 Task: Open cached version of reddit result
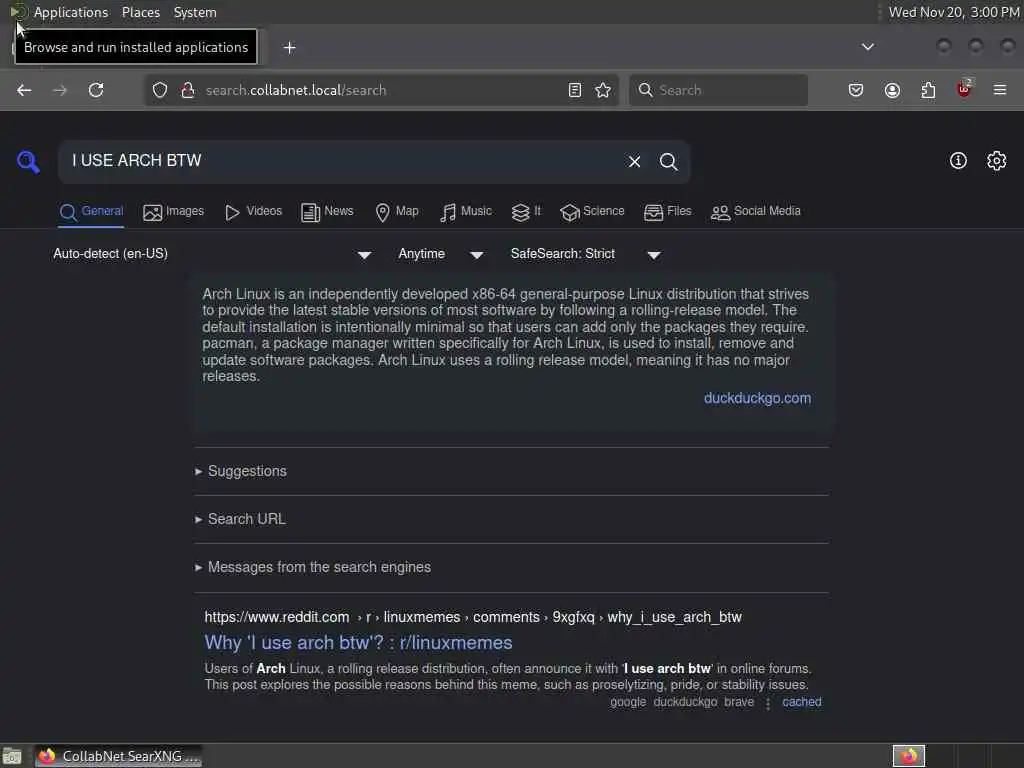(x=801, y=702)
